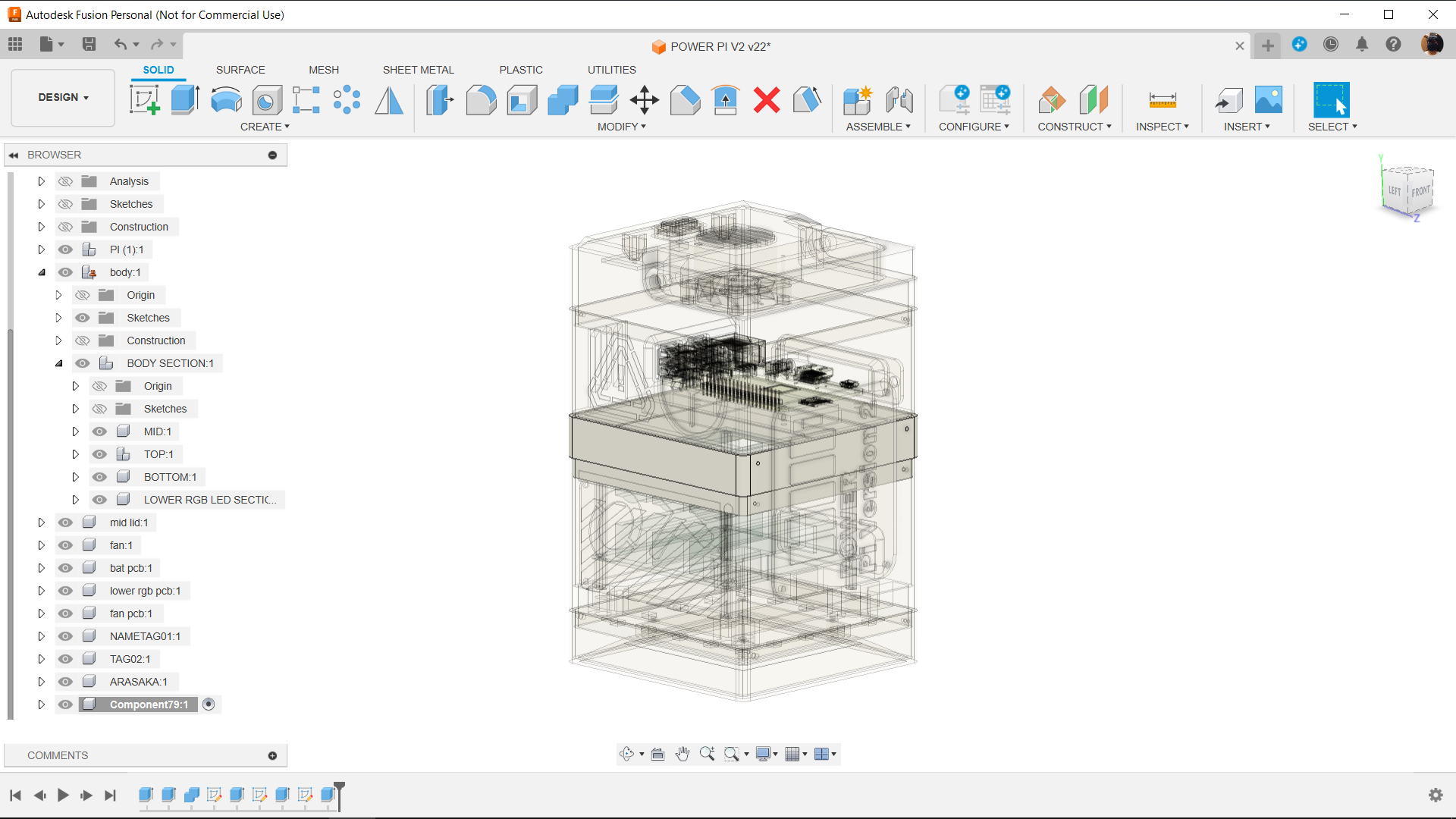This screenshot has width=1456, height=819.
Task: Open the Measure tool under Inspect
Action: click(x=1162, y=99)
